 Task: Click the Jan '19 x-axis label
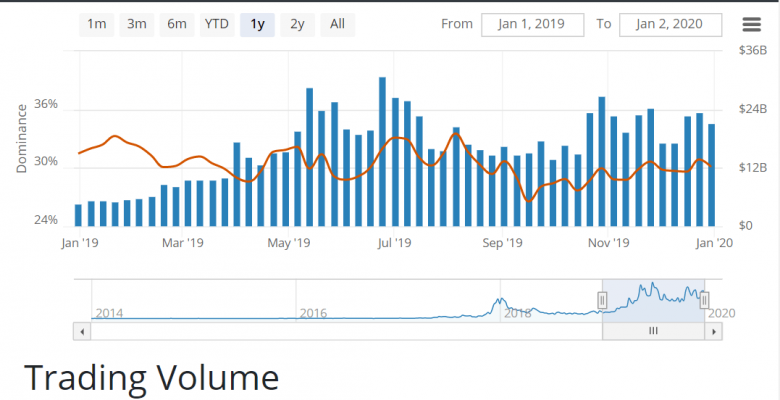tap(80, 243)
